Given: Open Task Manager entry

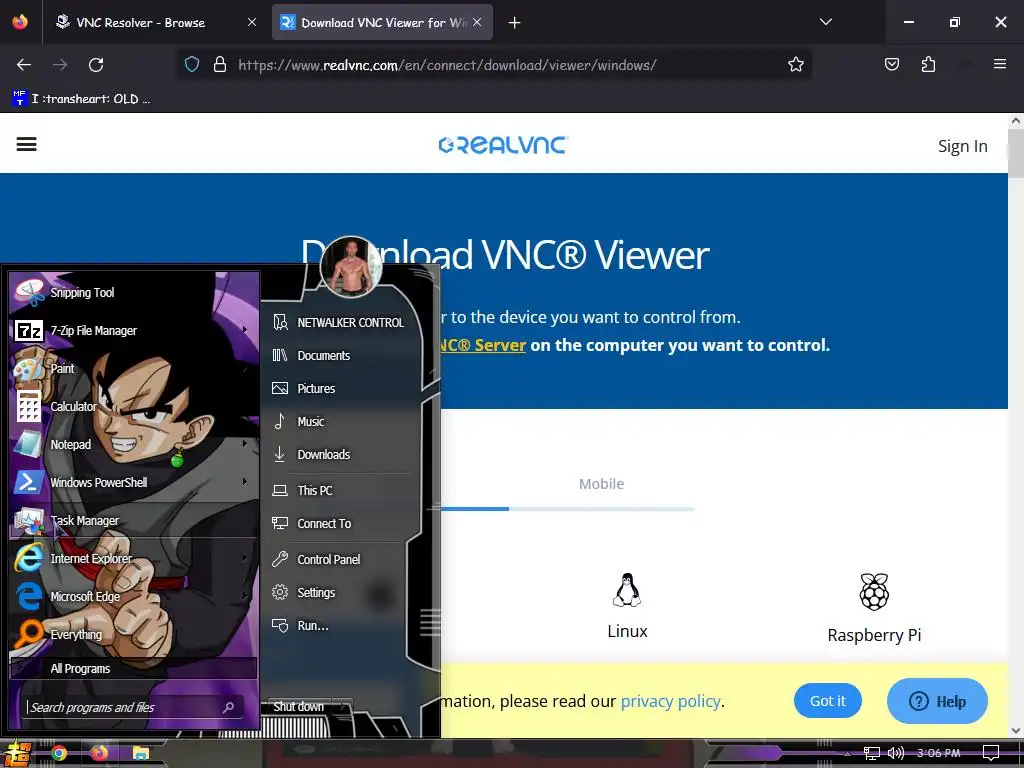Looking at the screenshot, I should [133, 520].
